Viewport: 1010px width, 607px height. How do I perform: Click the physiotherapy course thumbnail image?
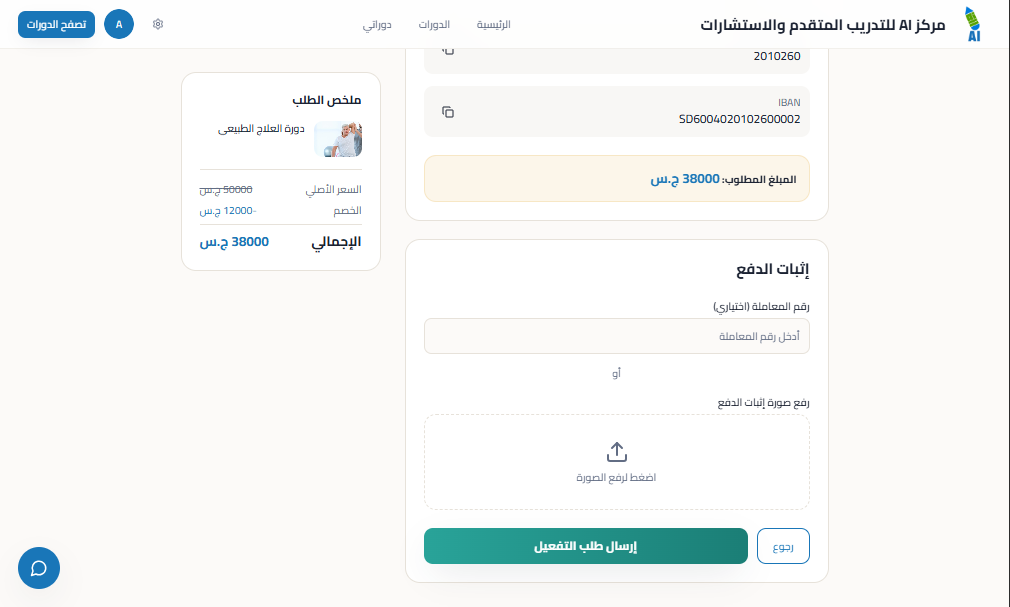pyautogui.click(x=338, y=139)
